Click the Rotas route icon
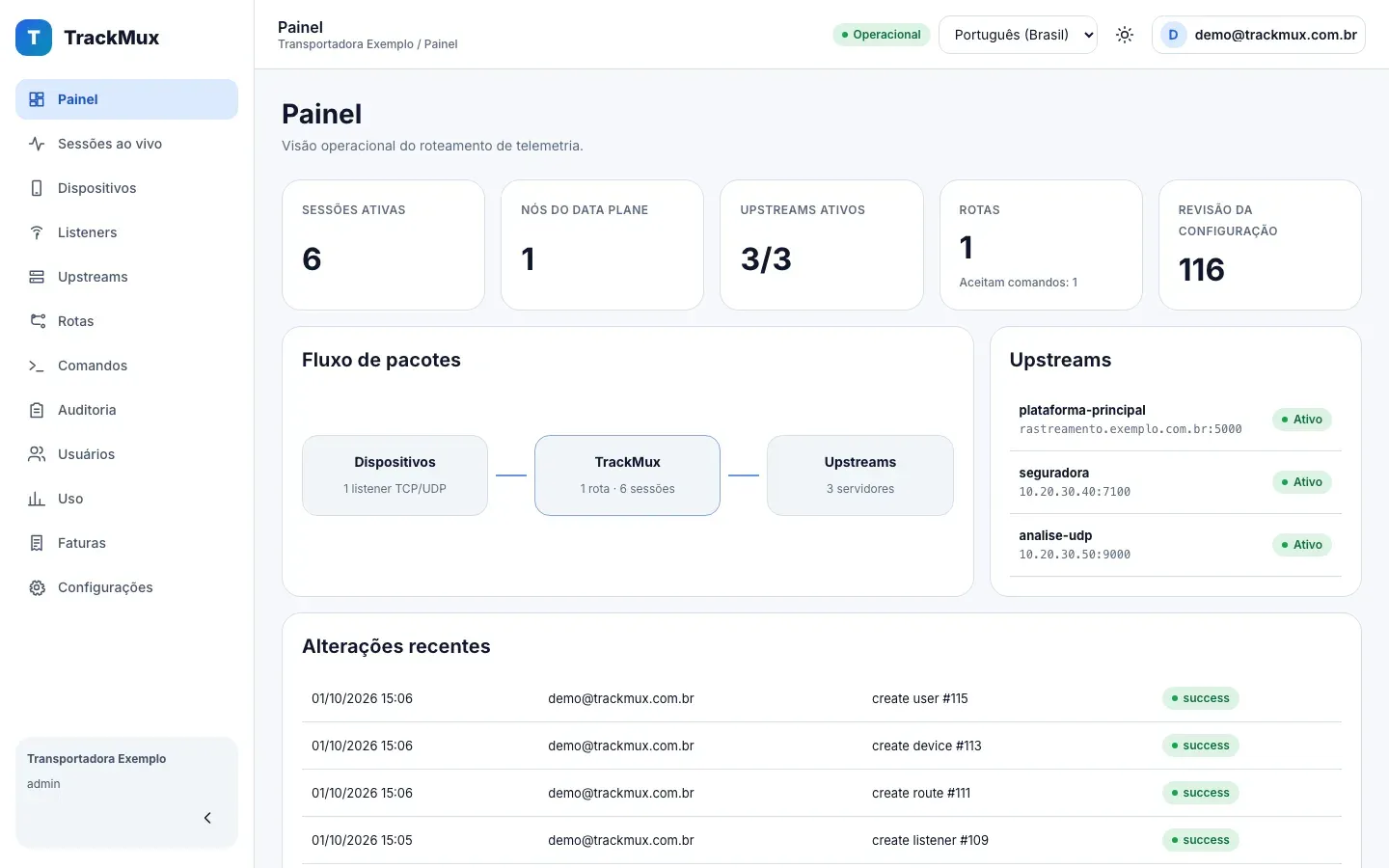1389x868 pixels. click(37, 321)
